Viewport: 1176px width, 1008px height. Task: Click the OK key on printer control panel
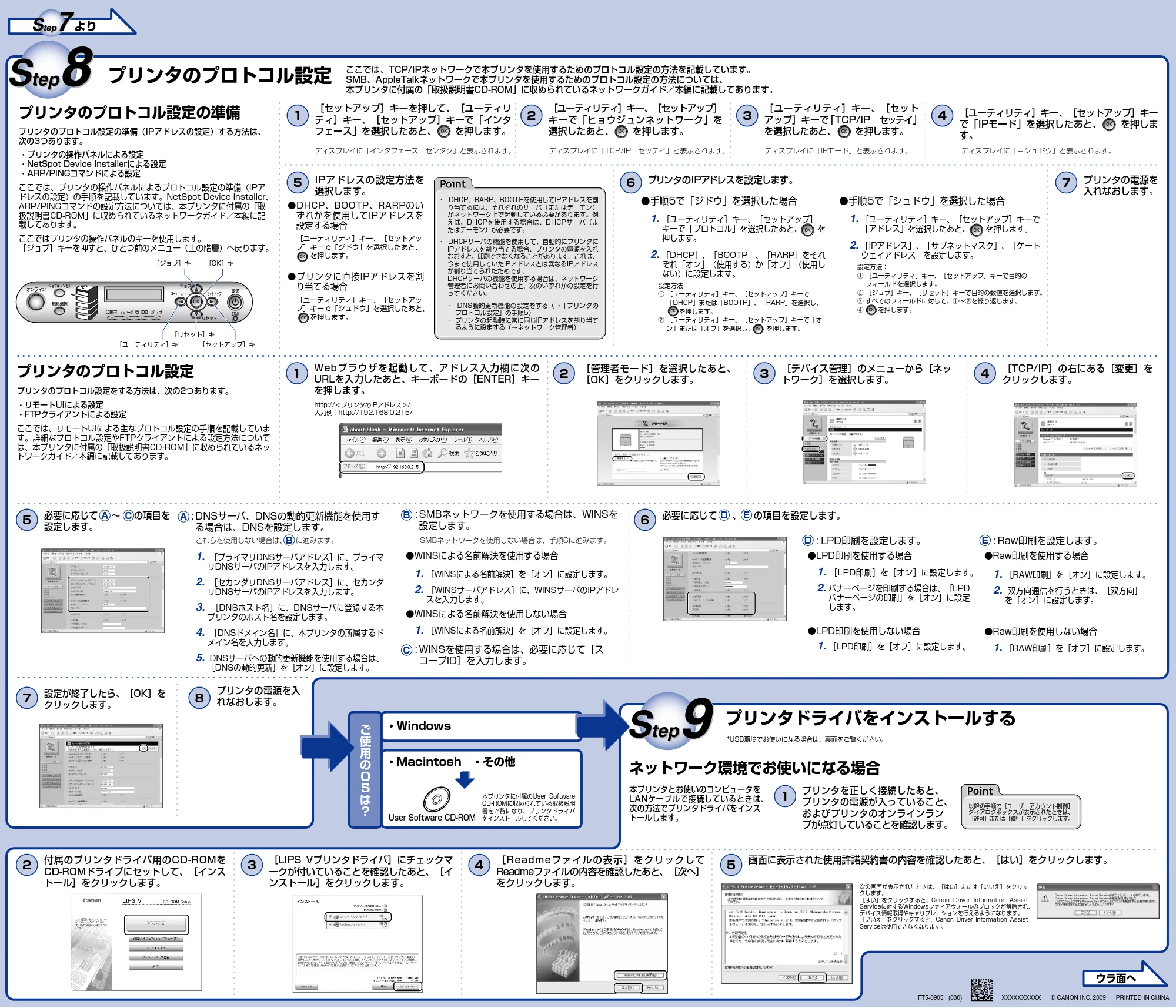[x=196, y=302]
